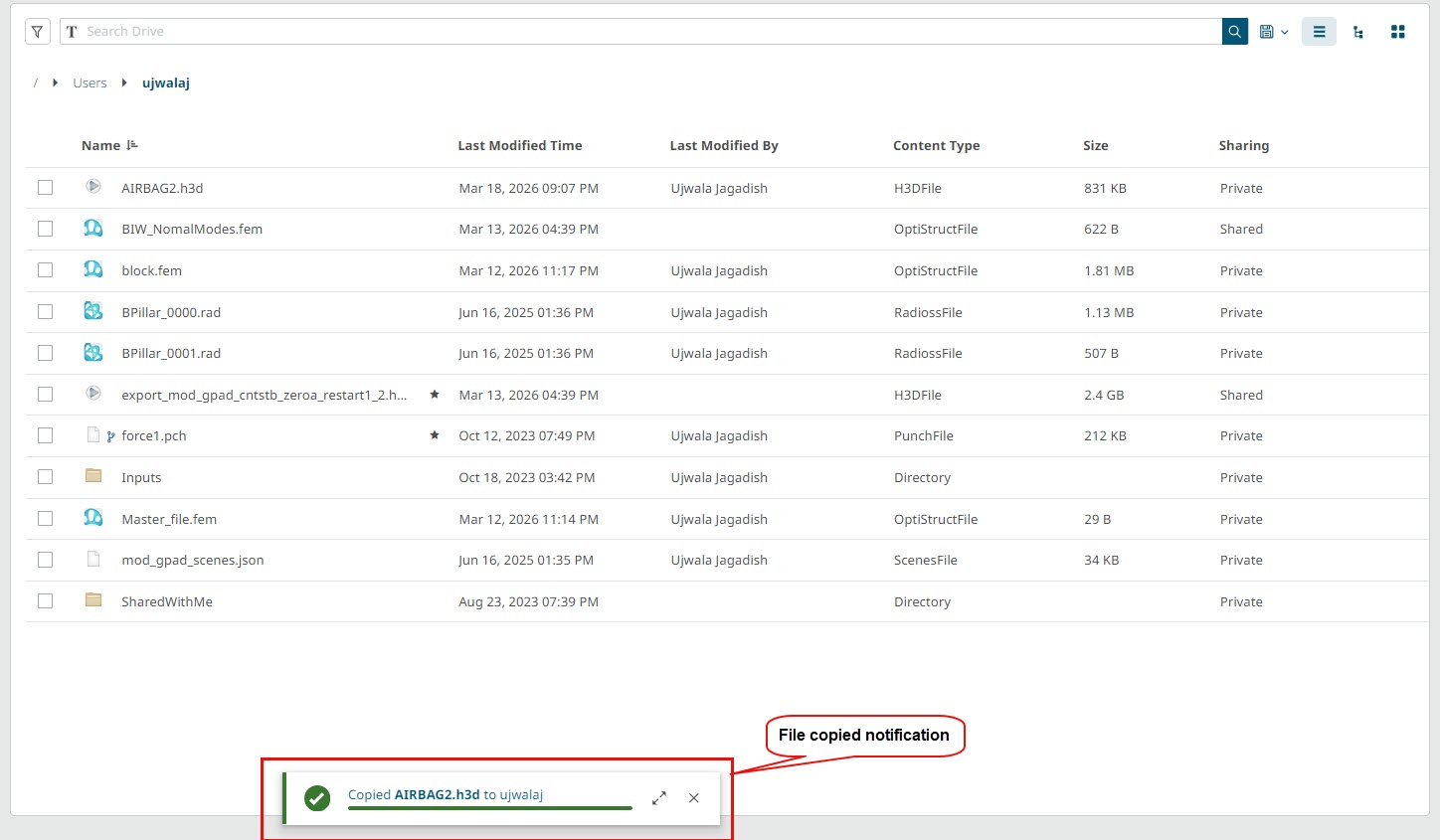1440x840 pixels.
Task: Click the magnifier search button
Action: pyautogui.click(x=1234, y=32)
